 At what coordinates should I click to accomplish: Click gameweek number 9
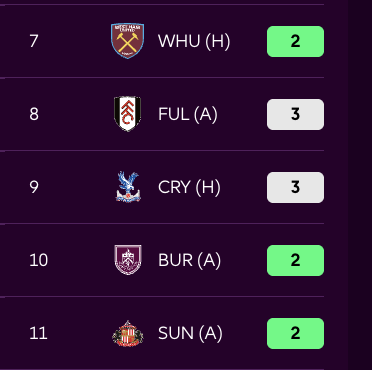pyautogui.click(x=34, y=187)
